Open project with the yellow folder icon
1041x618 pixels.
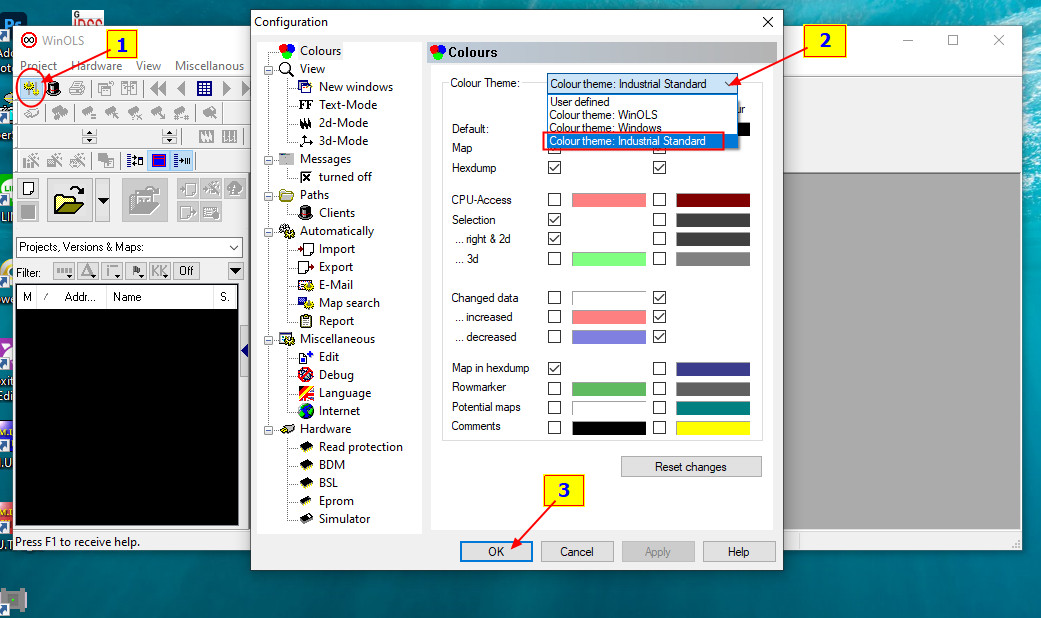click(x=68, y=201)
